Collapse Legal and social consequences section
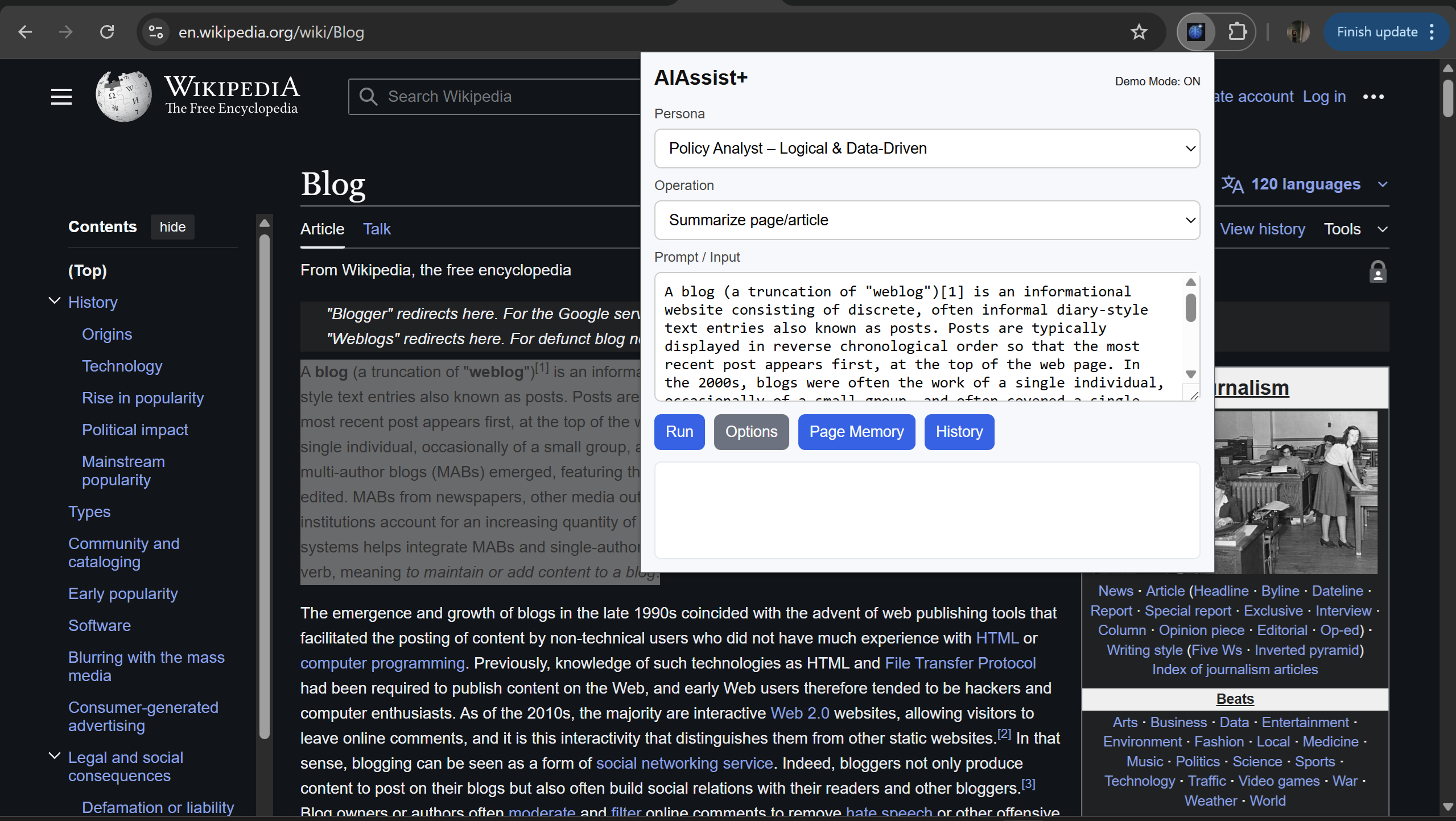Viewport: 1456px width, 821px height. coord(55,756)
